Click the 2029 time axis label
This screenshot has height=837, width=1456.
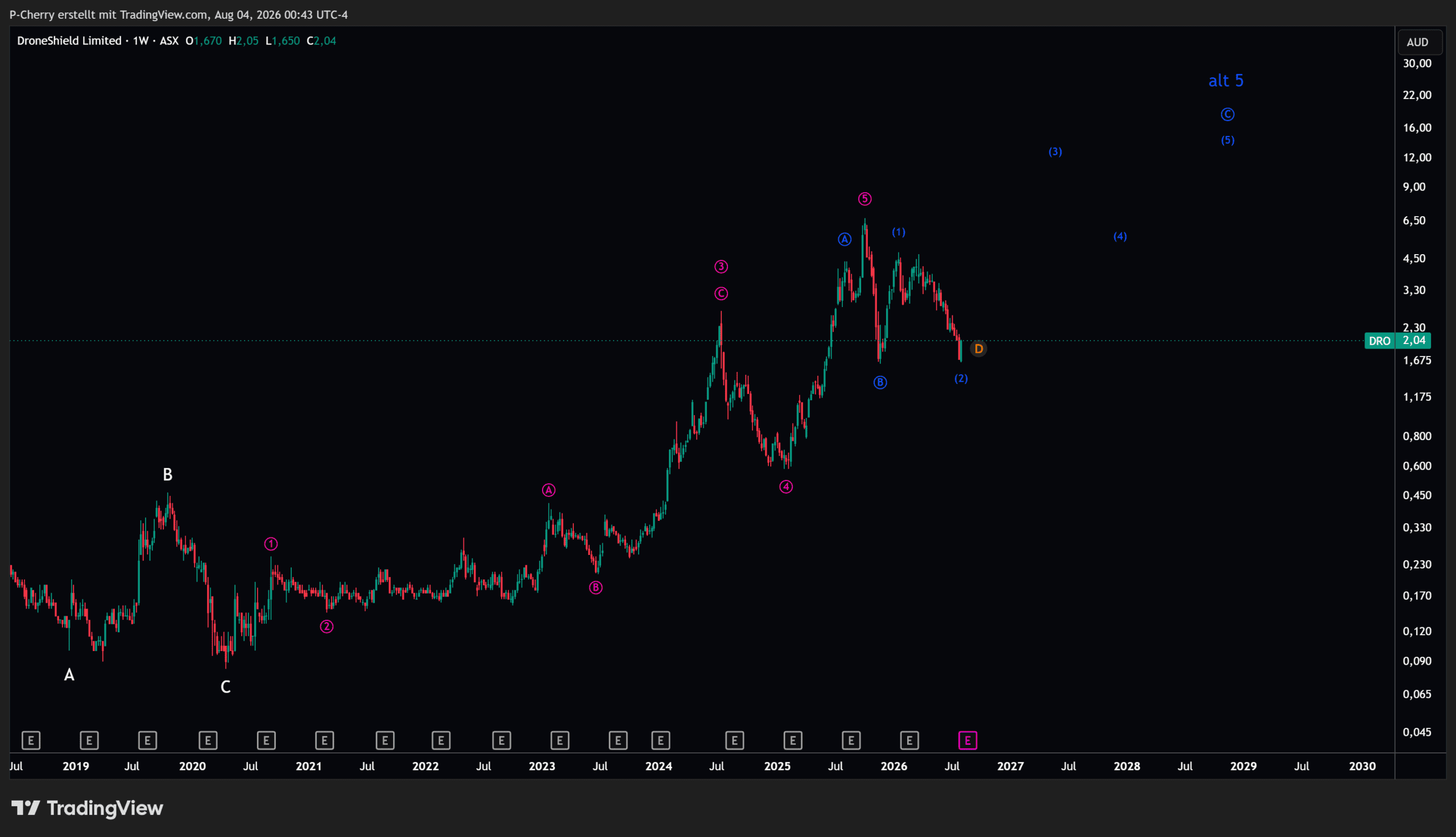tap(1243, 766)
